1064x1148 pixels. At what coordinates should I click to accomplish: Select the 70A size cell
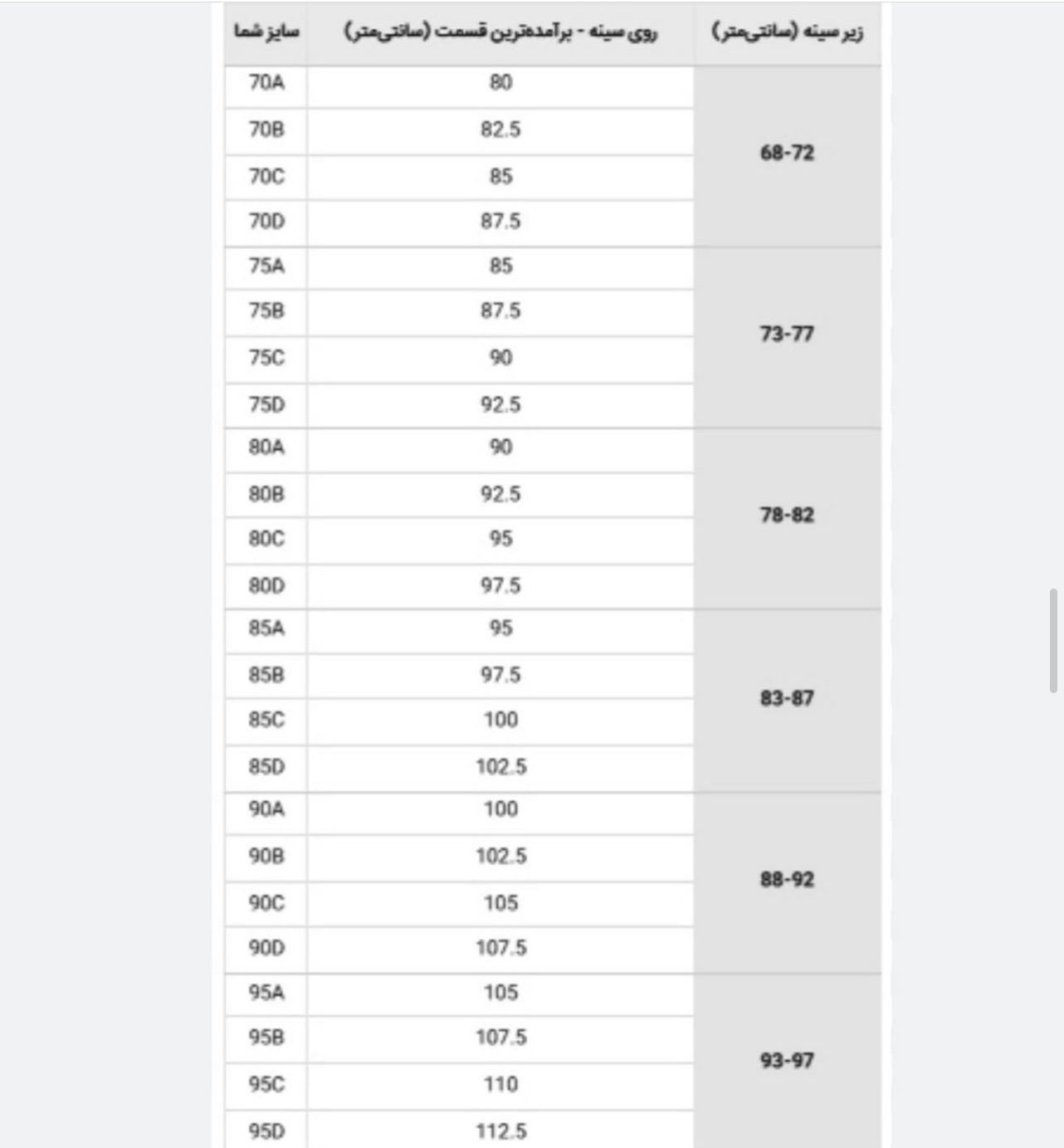coord(266,83)
